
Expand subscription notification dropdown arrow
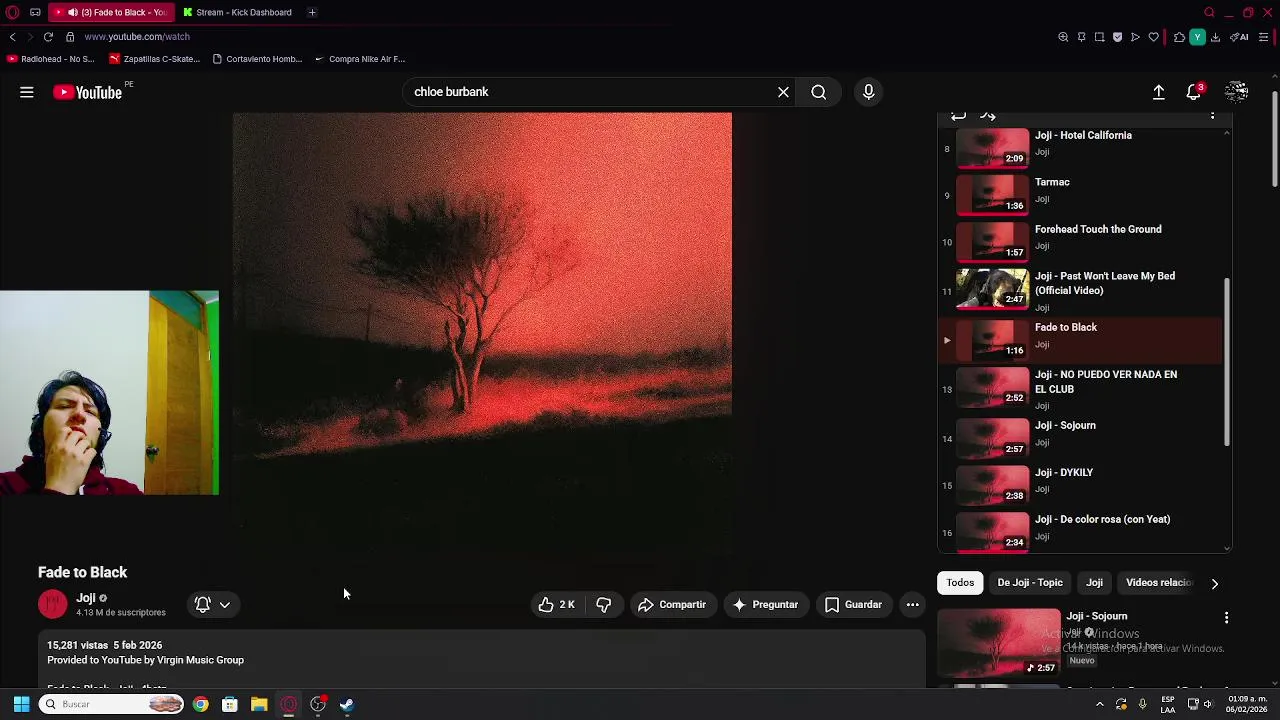[225, 605]
